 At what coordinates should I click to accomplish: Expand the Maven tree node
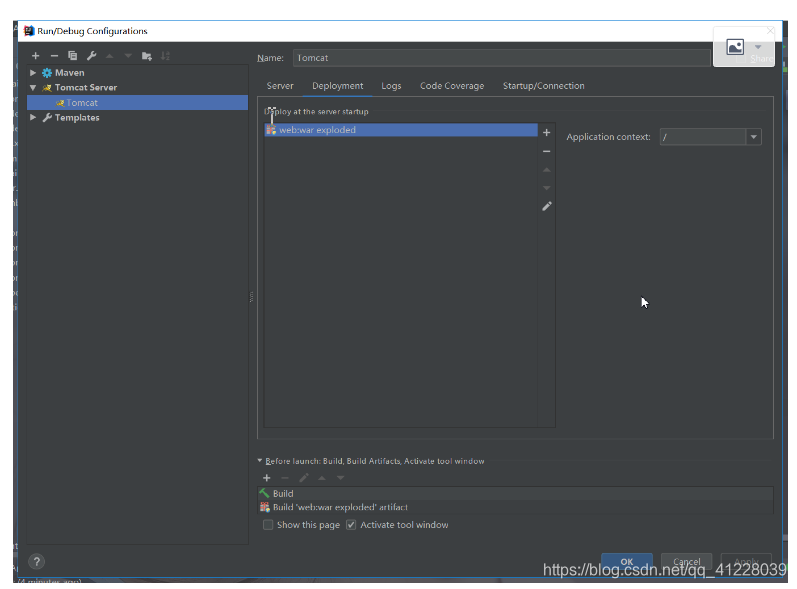(x=33, y=73)
